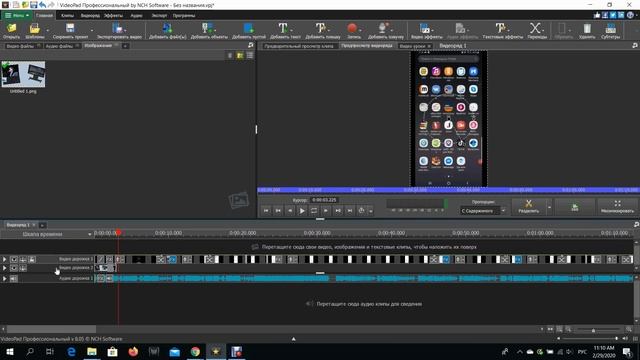
Task: Expand Video track 2
Action: (4, 268)
